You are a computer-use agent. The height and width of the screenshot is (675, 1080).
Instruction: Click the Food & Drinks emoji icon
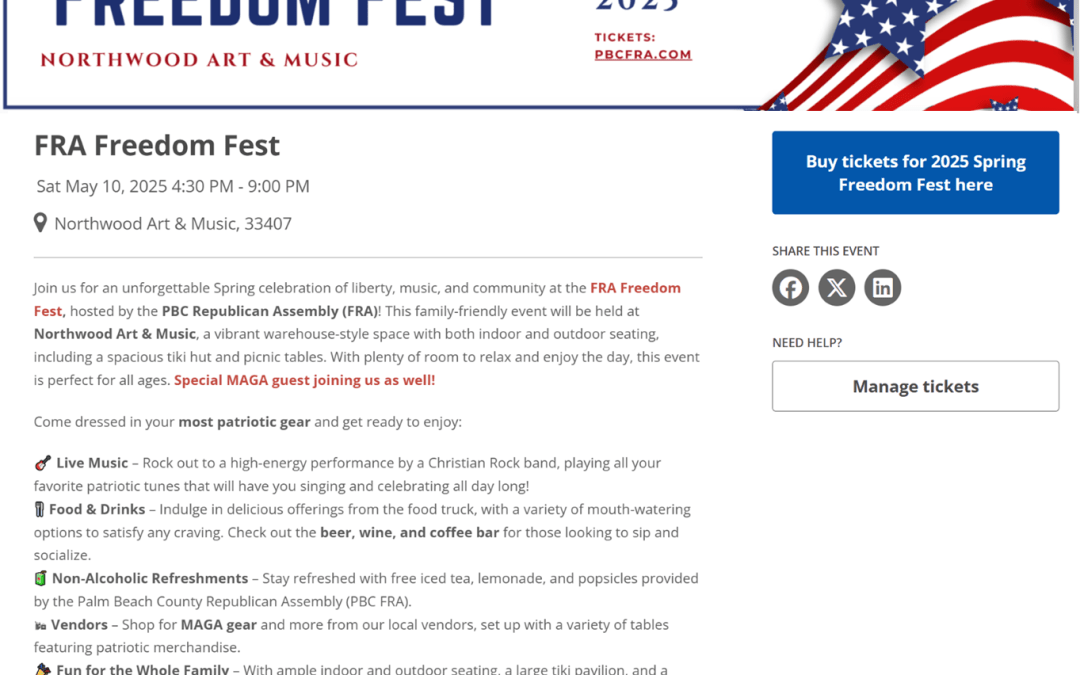tap(39, 509)
